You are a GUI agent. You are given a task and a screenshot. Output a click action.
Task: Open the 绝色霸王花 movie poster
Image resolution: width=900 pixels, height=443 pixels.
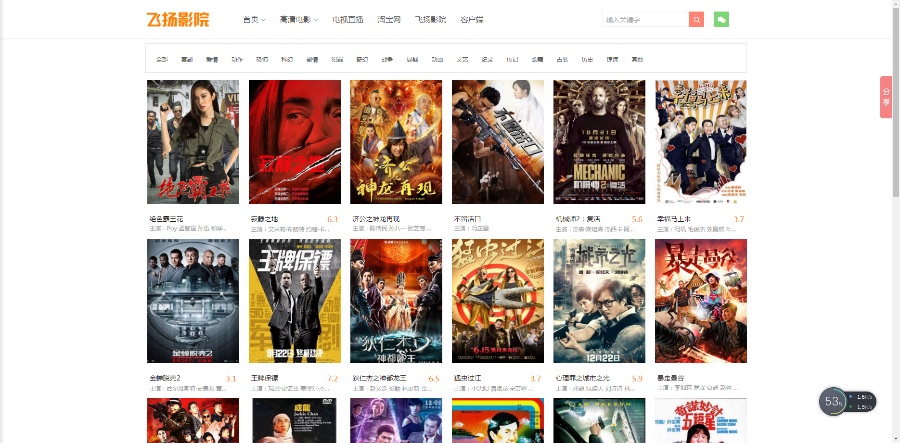193,142
